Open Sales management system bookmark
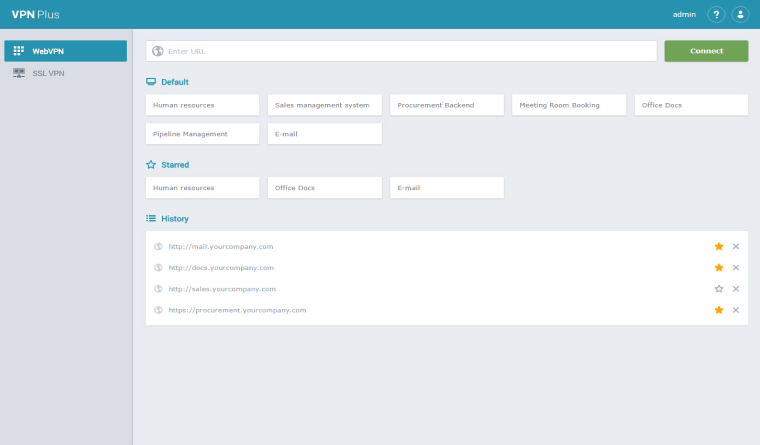The image size is (760, 445). (324, 105)
